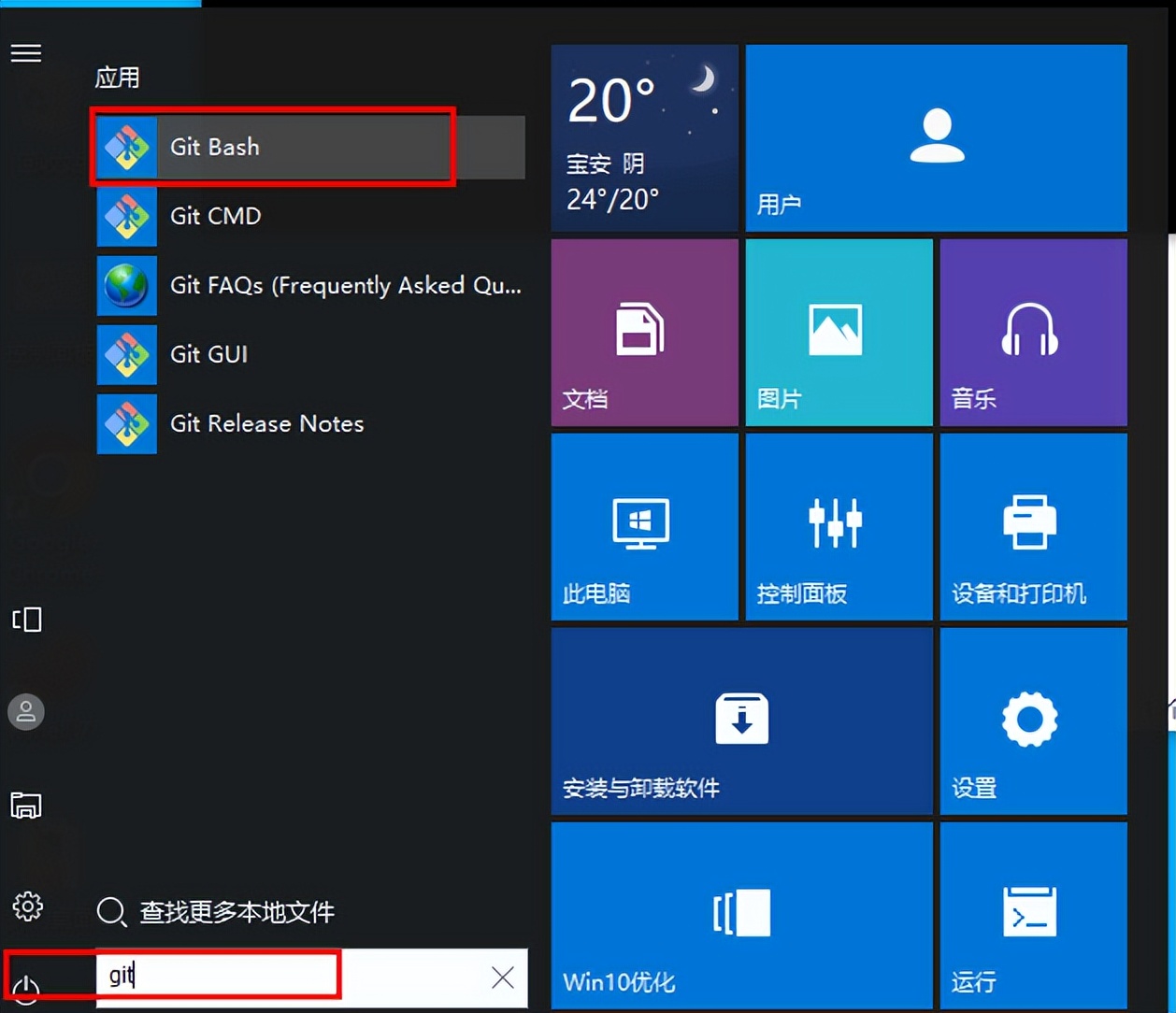This screenshot has height=1013, width=1176.
Task: Click the 应用 category heading
Action: point(117,78)
